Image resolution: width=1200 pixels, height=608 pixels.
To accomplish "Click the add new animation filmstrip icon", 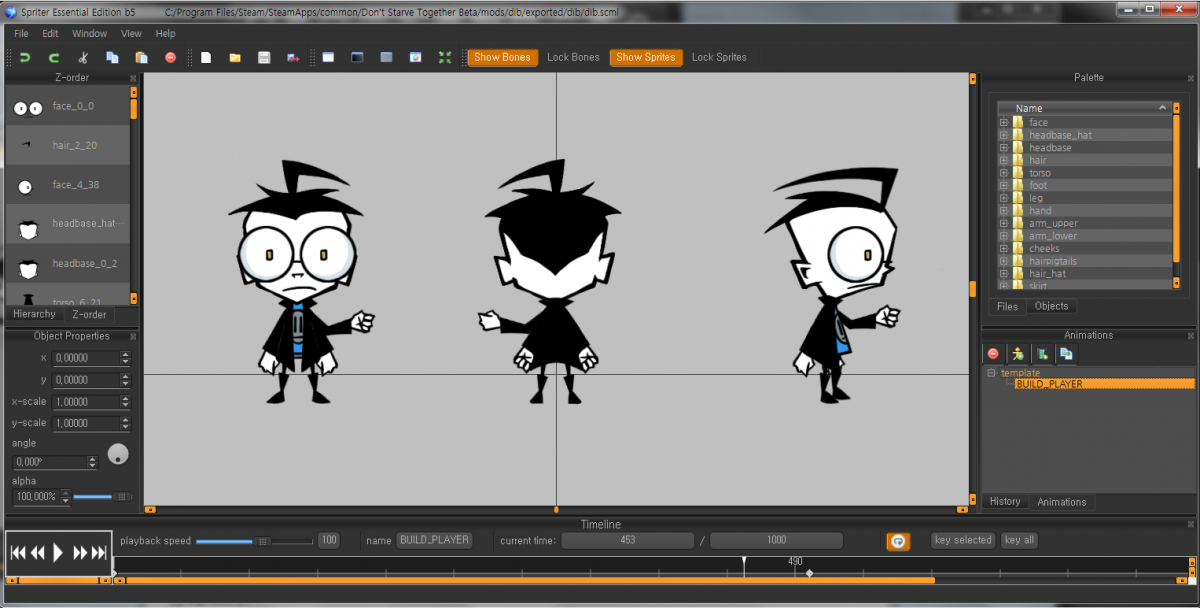I will click(x=1042, y=354).
